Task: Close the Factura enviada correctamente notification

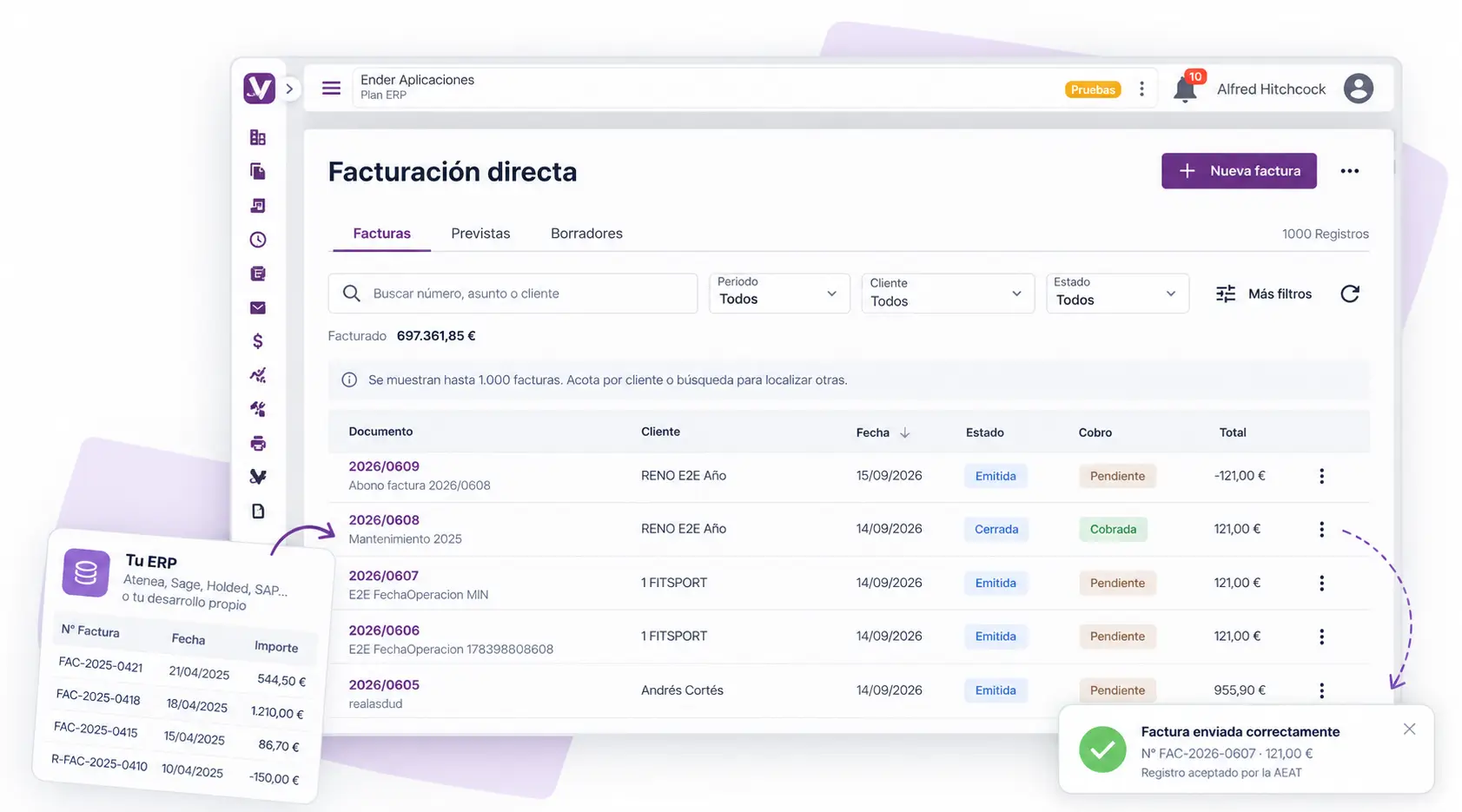Action: point(1409,729)
